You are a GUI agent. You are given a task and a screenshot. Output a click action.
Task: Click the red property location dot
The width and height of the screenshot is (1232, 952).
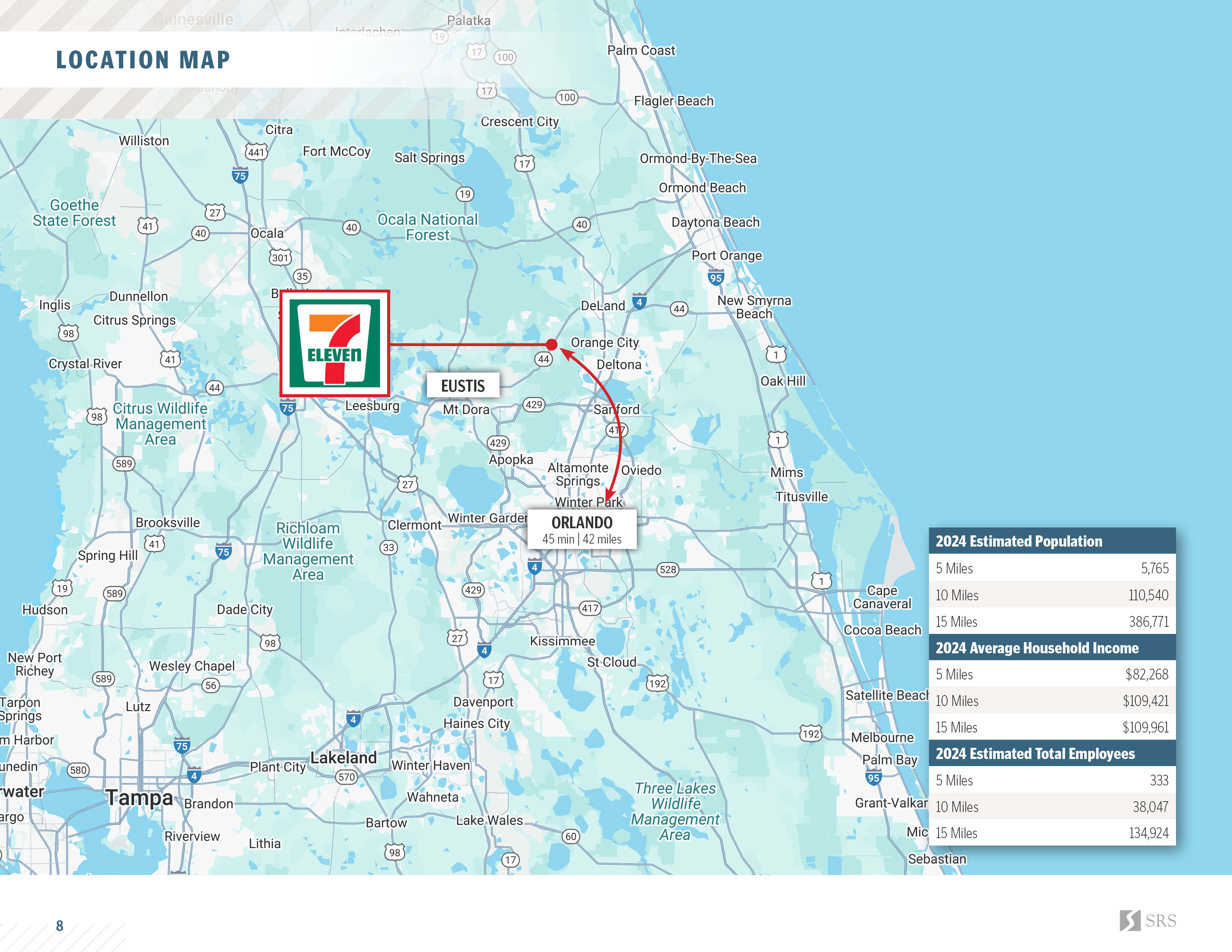[x=552, y=345]
